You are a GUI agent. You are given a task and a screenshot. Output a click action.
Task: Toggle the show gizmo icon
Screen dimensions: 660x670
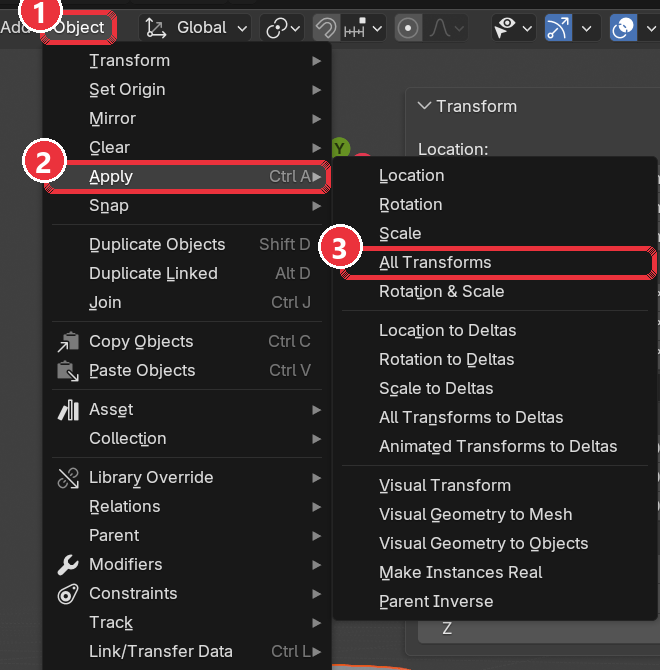558,28
